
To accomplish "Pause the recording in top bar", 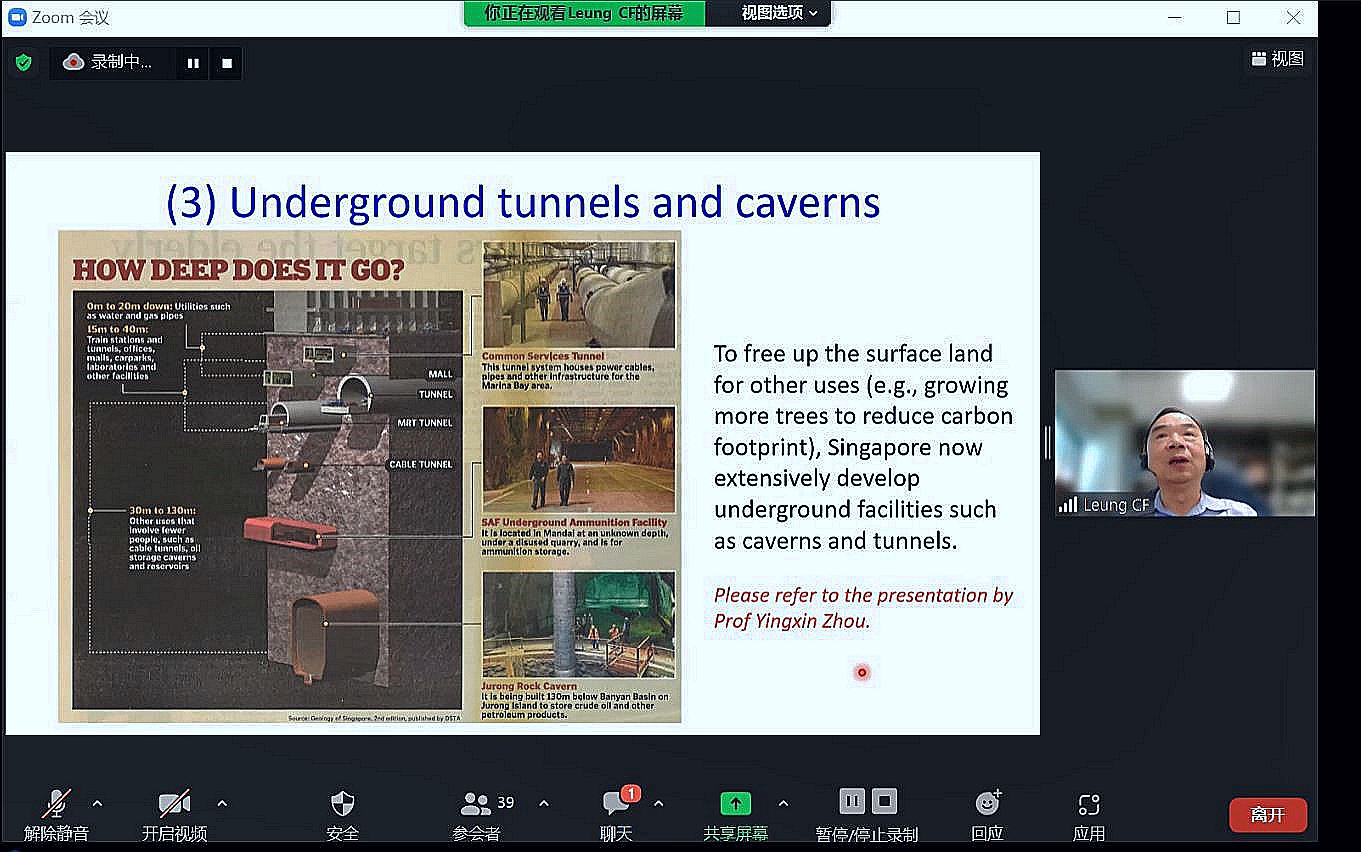I will [x=193, y=63].
